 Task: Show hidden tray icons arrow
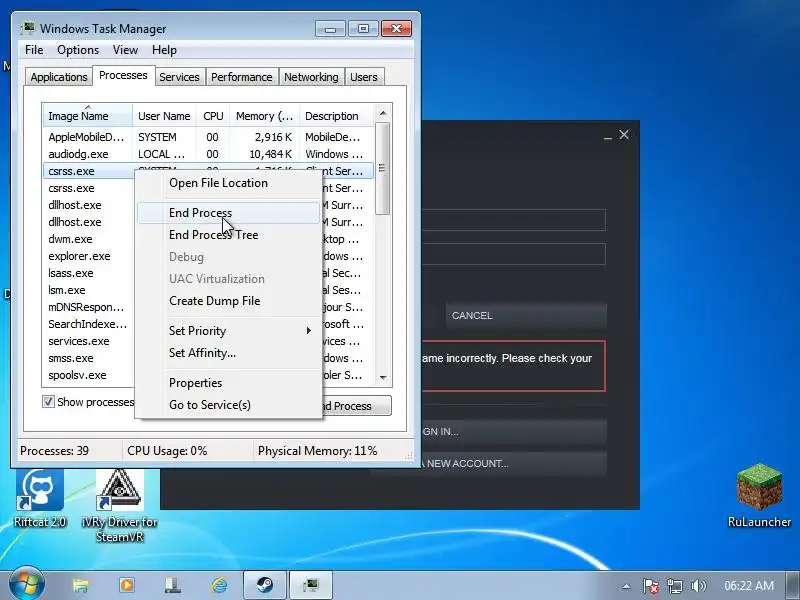pos(627,586)
